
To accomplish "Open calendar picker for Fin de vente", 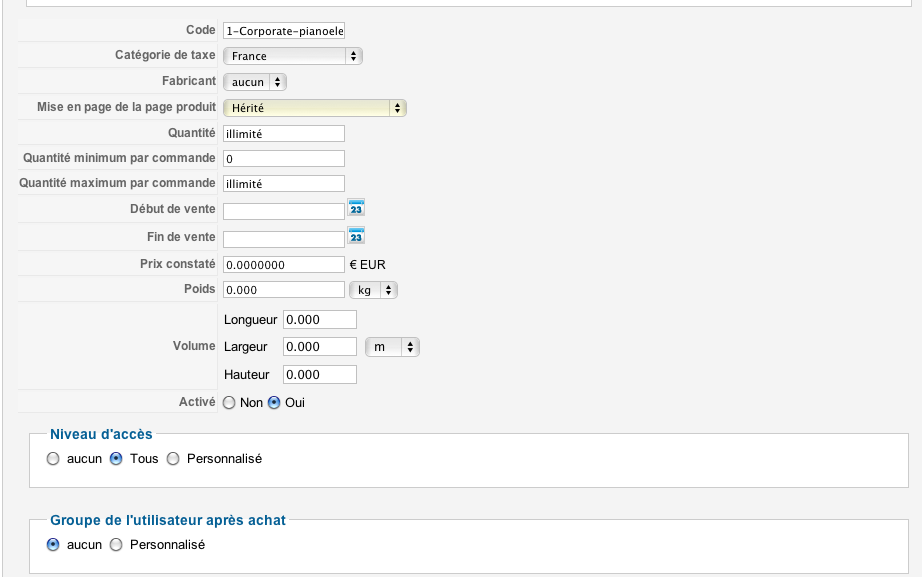I will coord(356,236).
